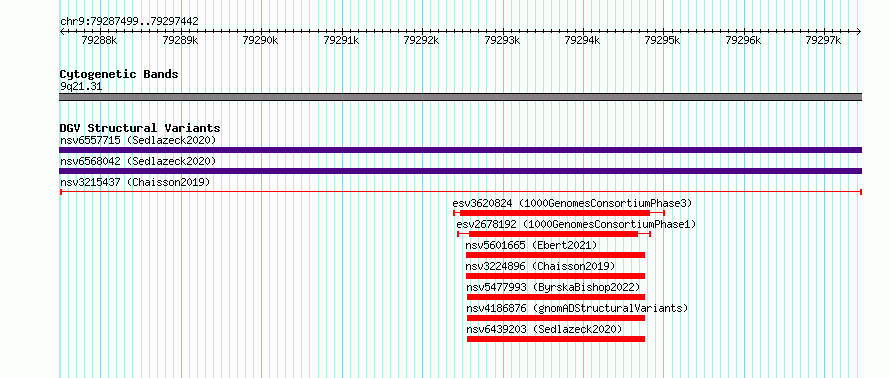
Task: Open esv3620824 (1000GenomesConsortiumPhase3) label
Action: [572, 203]
